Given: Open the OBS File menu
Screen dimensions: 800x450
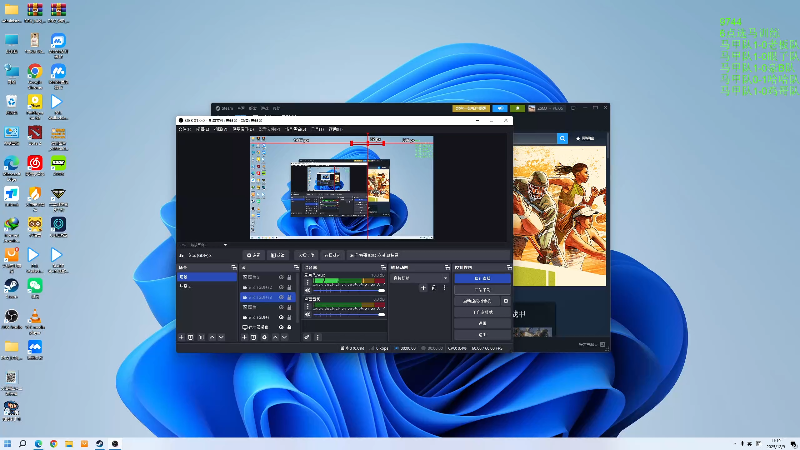Looking at the screenshot, I should pos(185,129).
